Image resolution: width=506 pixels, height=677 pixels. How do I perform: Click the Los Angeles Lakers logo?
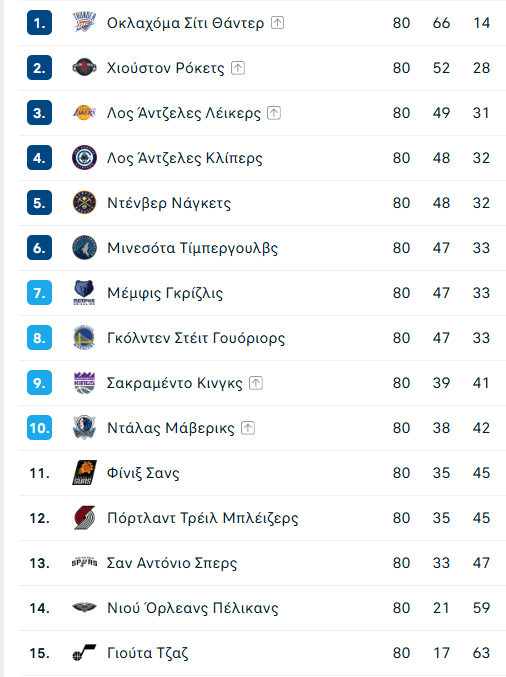click(x=84, y=113)
